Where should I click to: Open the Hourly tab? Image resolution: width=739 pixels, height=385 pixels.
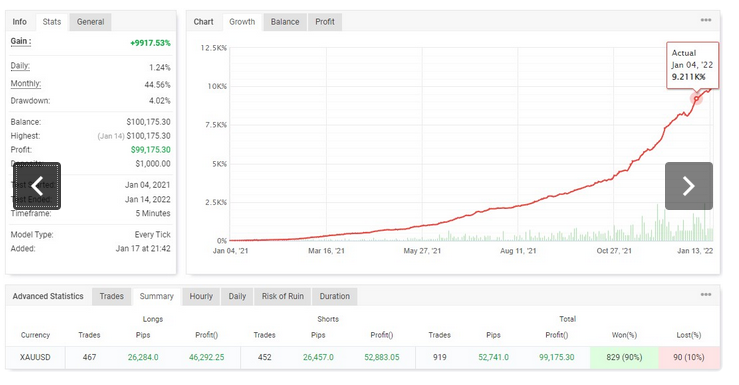tap(201, 296)
